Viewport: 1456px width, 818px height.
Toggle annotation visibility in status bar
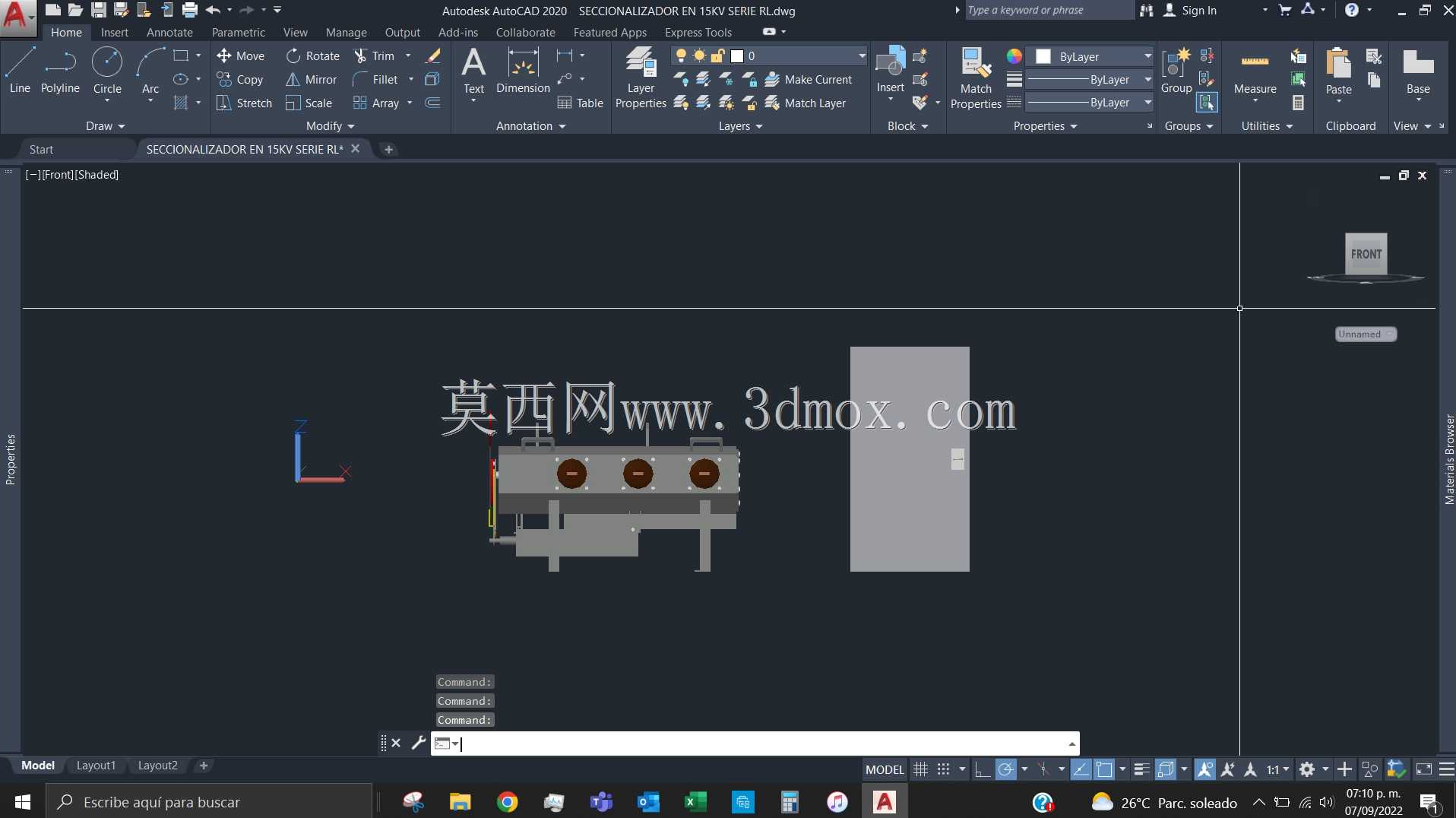coord(1204,769)
